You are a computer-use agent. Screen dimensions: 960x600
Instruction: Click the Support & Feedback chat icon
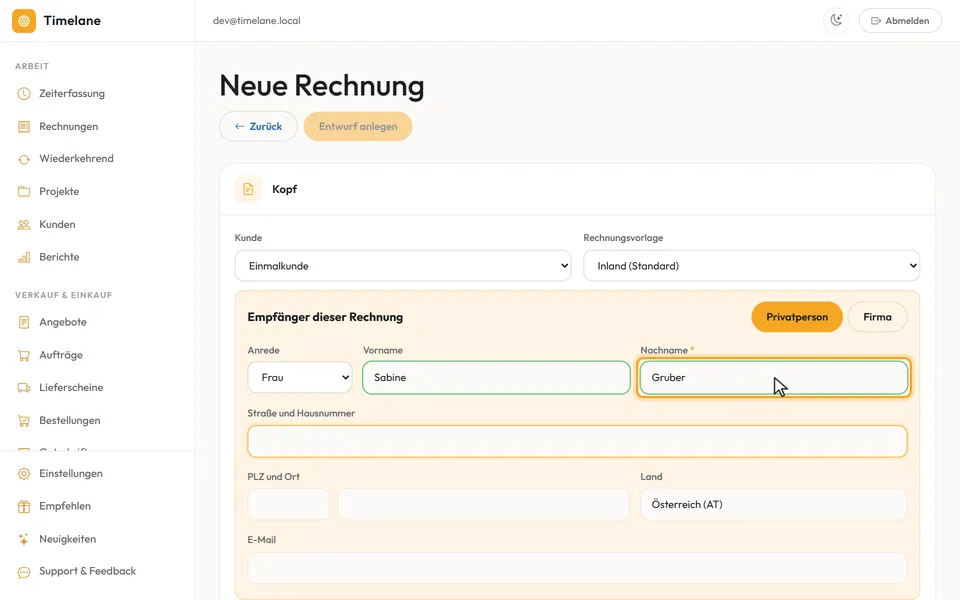(x=24, y=572)
